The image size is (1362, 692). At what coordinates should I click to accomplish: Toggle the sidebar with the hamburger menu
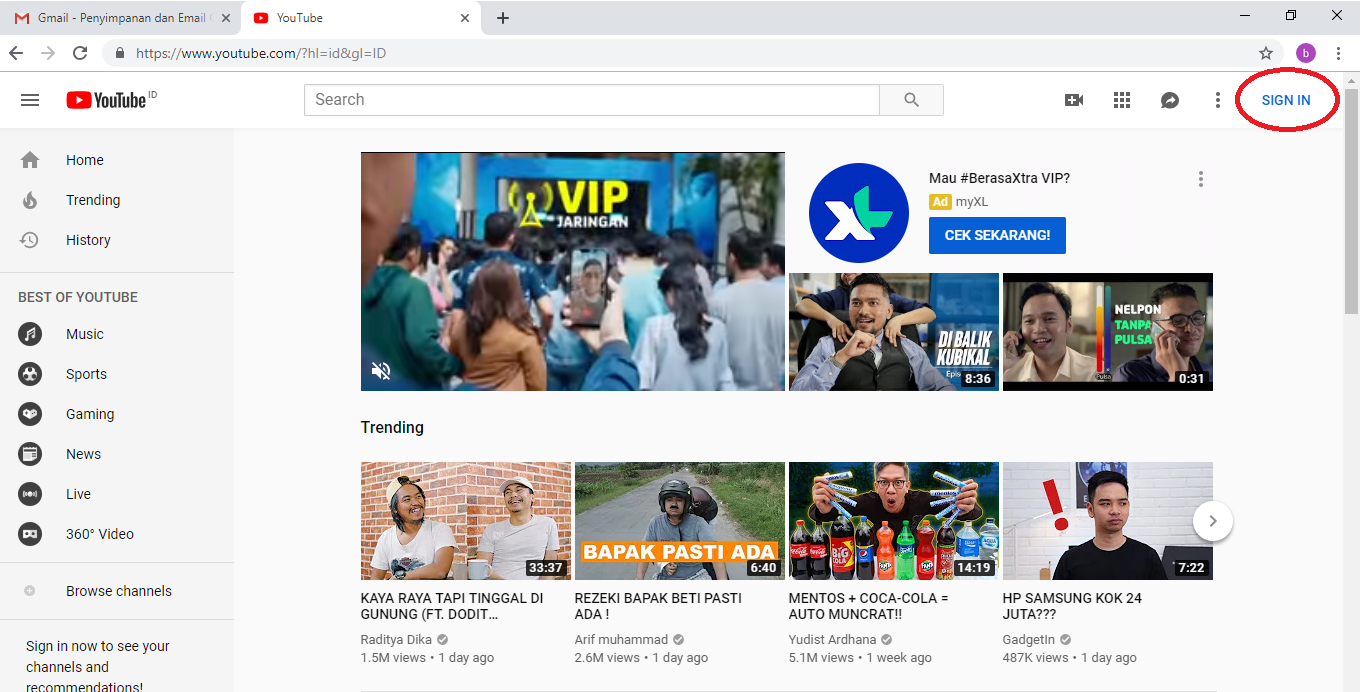coord(30,99)
